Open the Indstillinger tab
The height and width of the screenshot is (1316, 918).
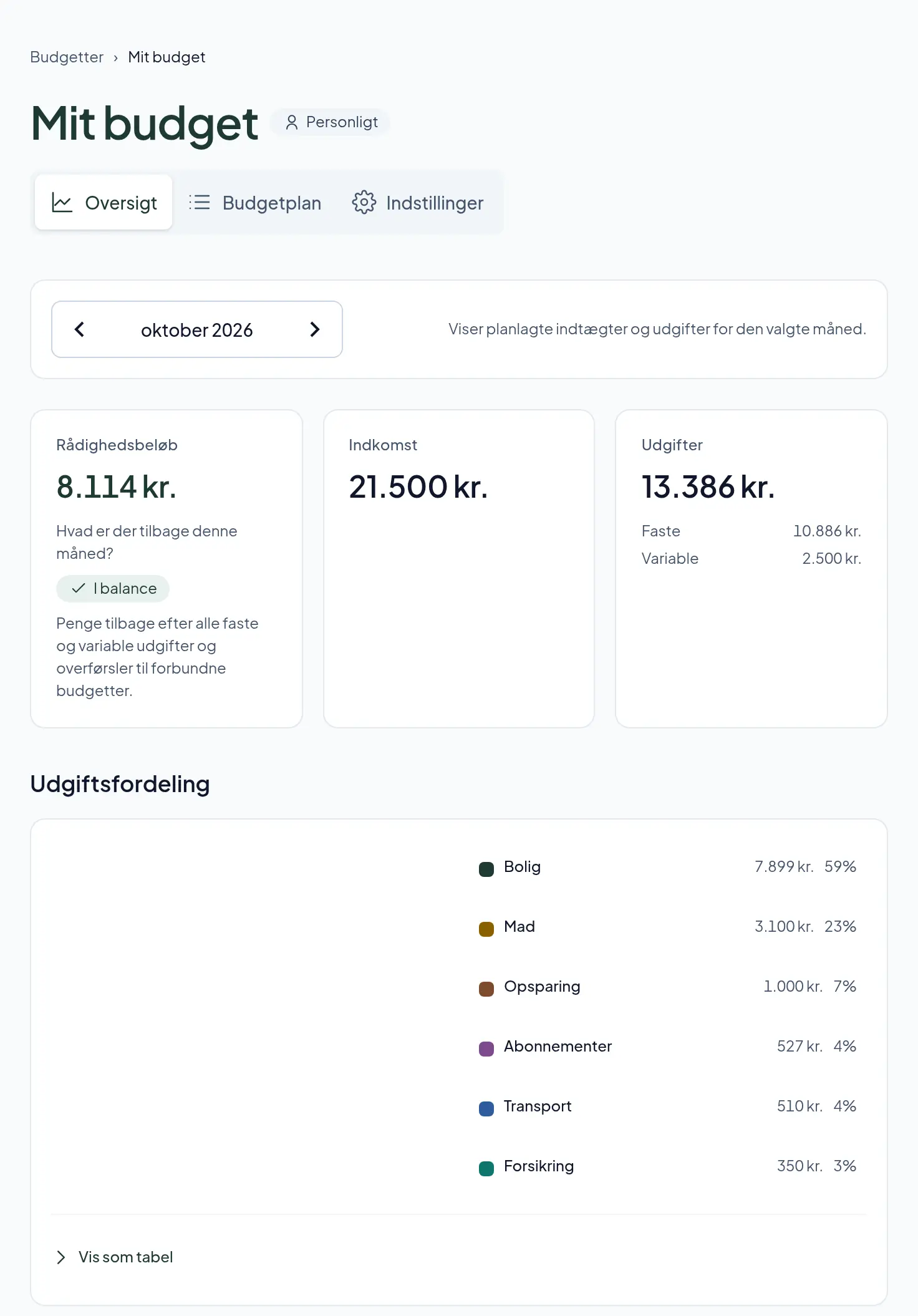click(x=418, y=203)
